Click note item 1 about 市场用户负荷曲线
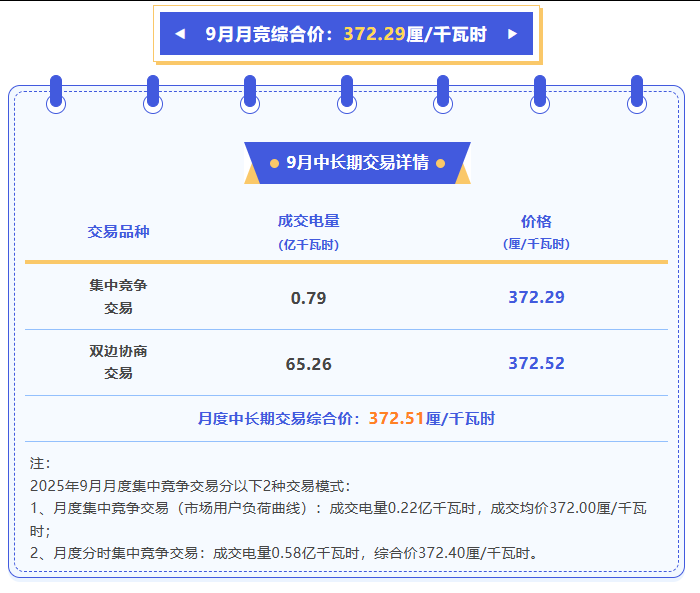The image size is (700, 593). pos(340,509)
